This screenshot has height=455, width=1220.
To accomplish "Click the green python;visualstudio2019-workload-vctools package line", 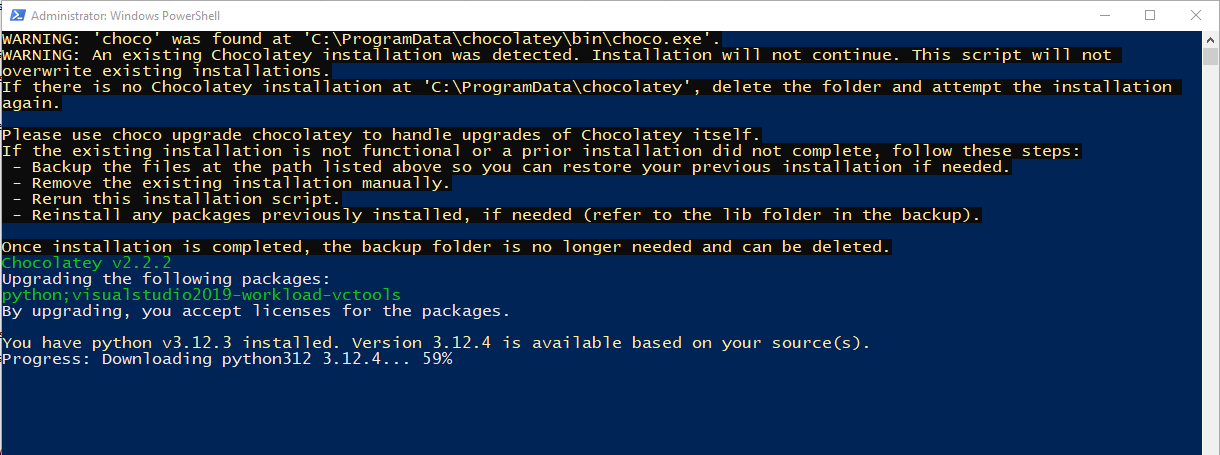I will point(201,295).
